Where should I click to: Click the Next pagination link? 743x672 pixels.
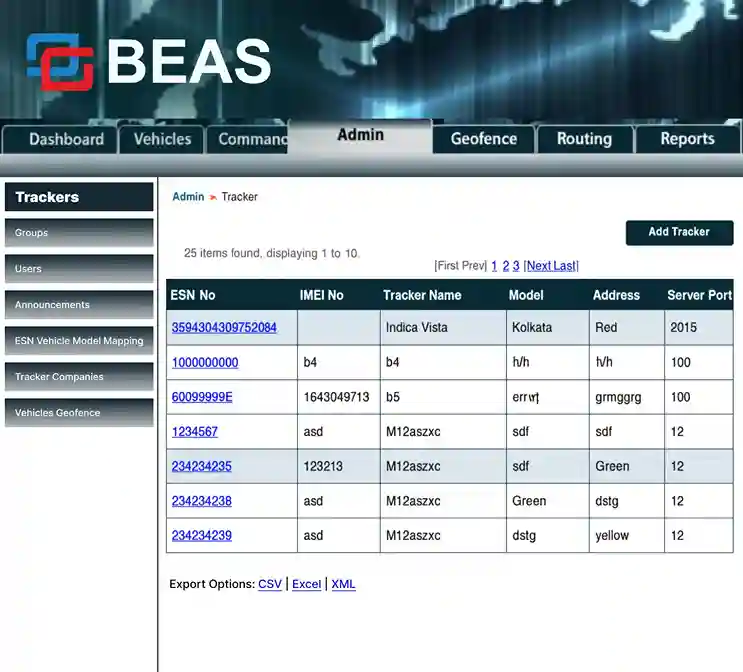point(539,266)
